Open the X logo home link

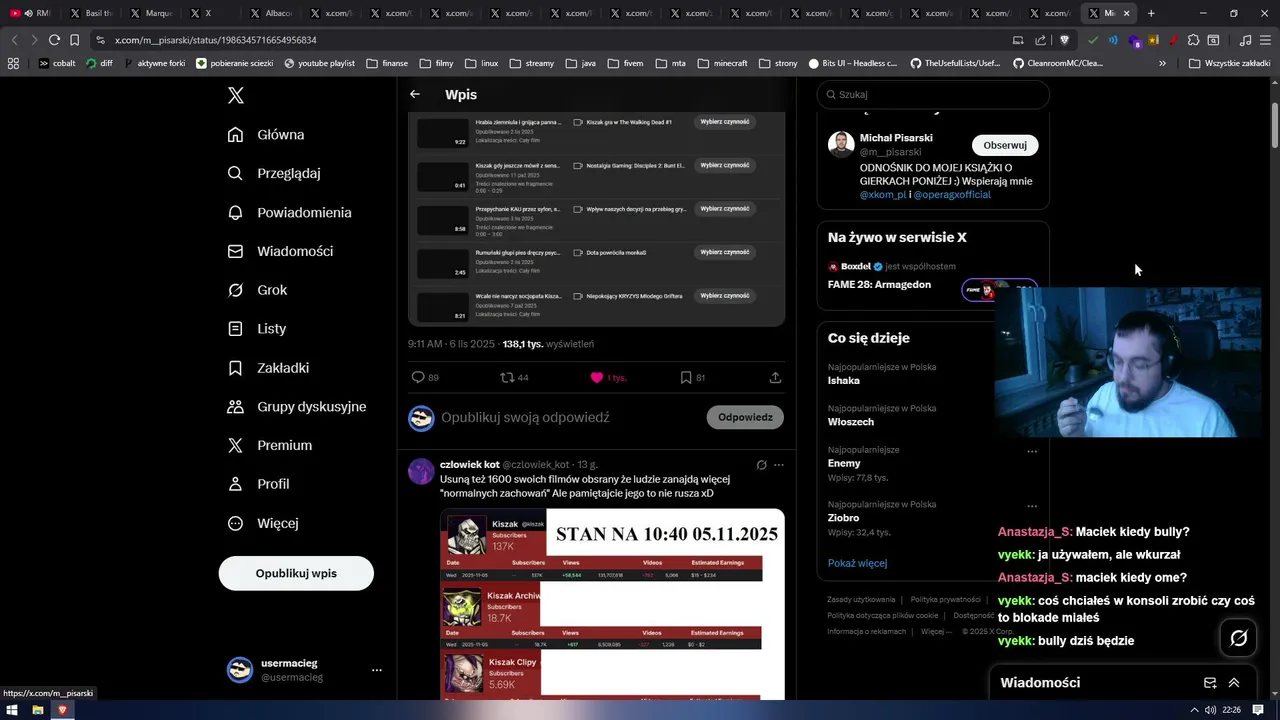236,96
